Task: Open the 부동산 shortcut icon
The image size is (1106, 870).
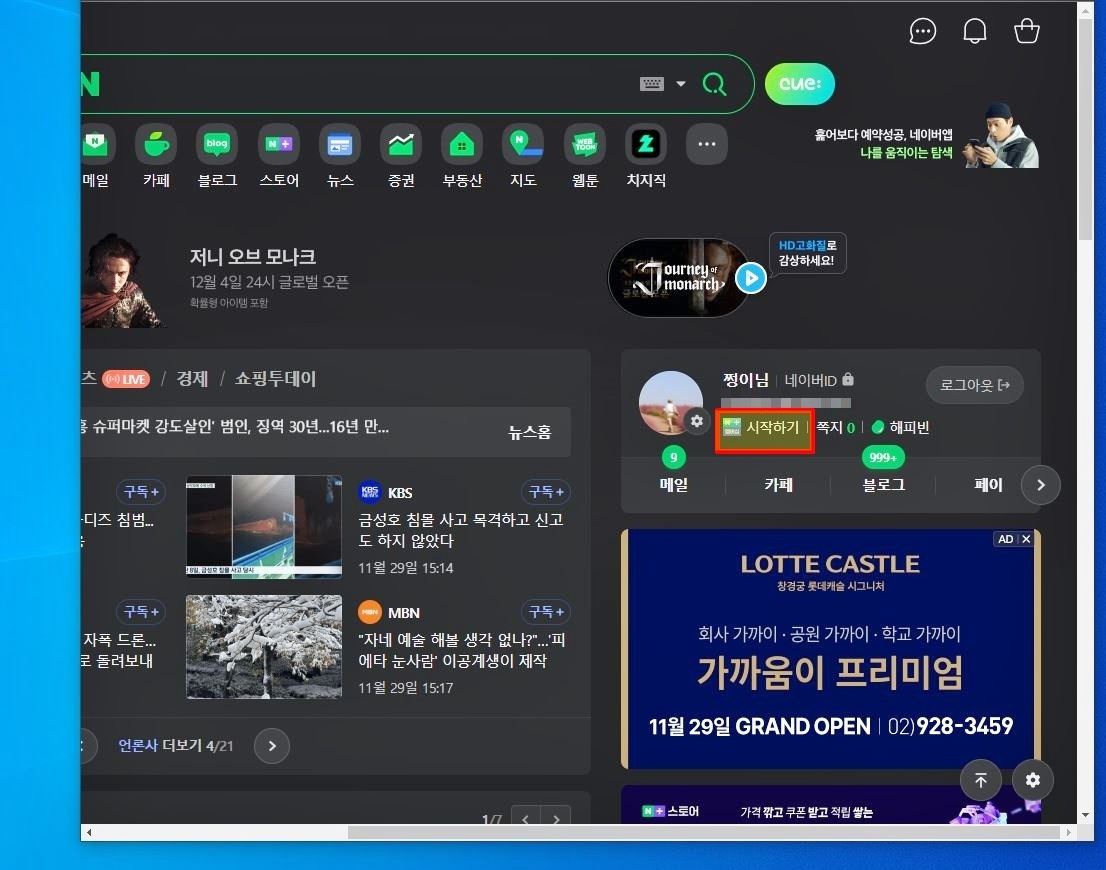Action: pos(462,144)
